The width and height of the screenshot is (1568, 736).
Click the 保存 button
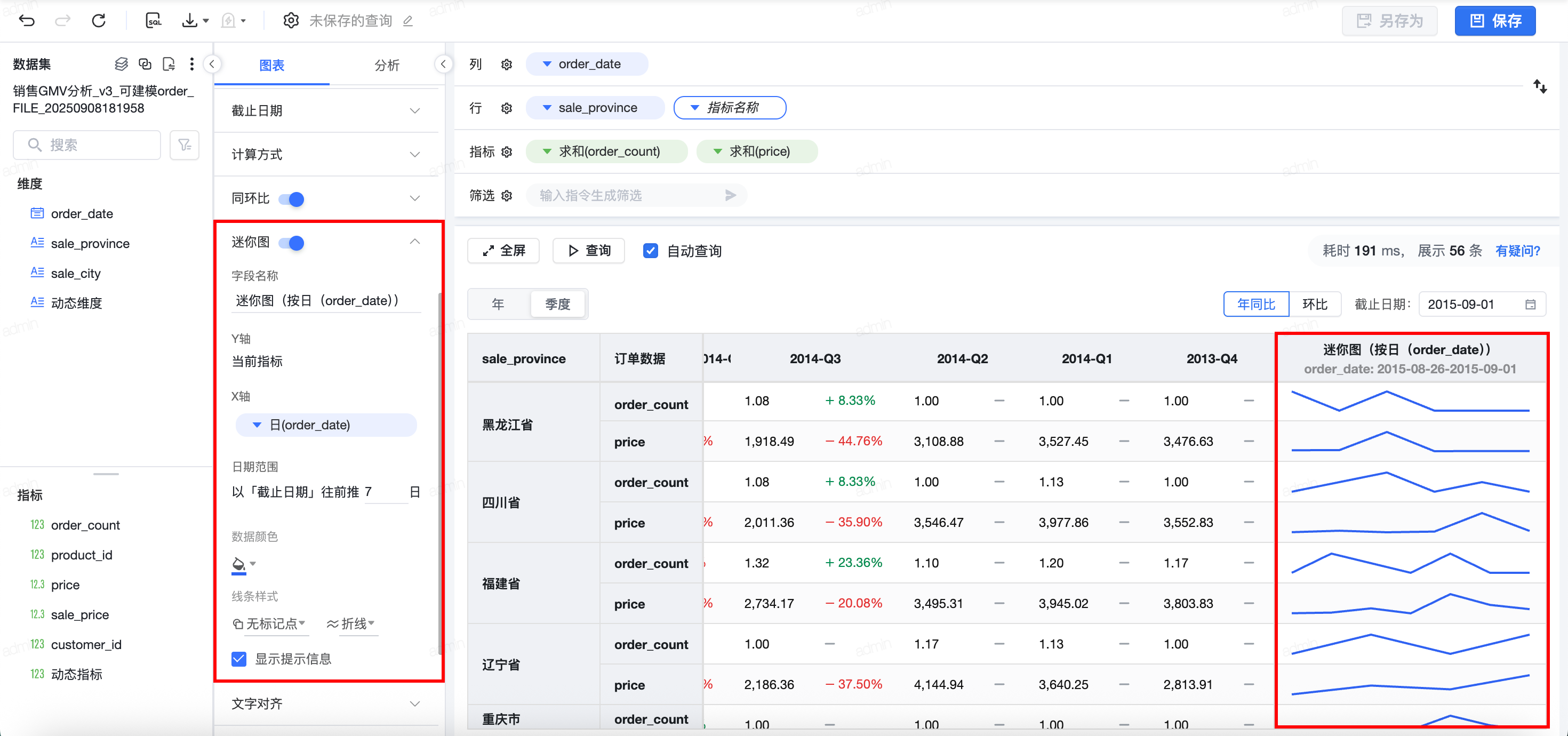pos(1494,21)
